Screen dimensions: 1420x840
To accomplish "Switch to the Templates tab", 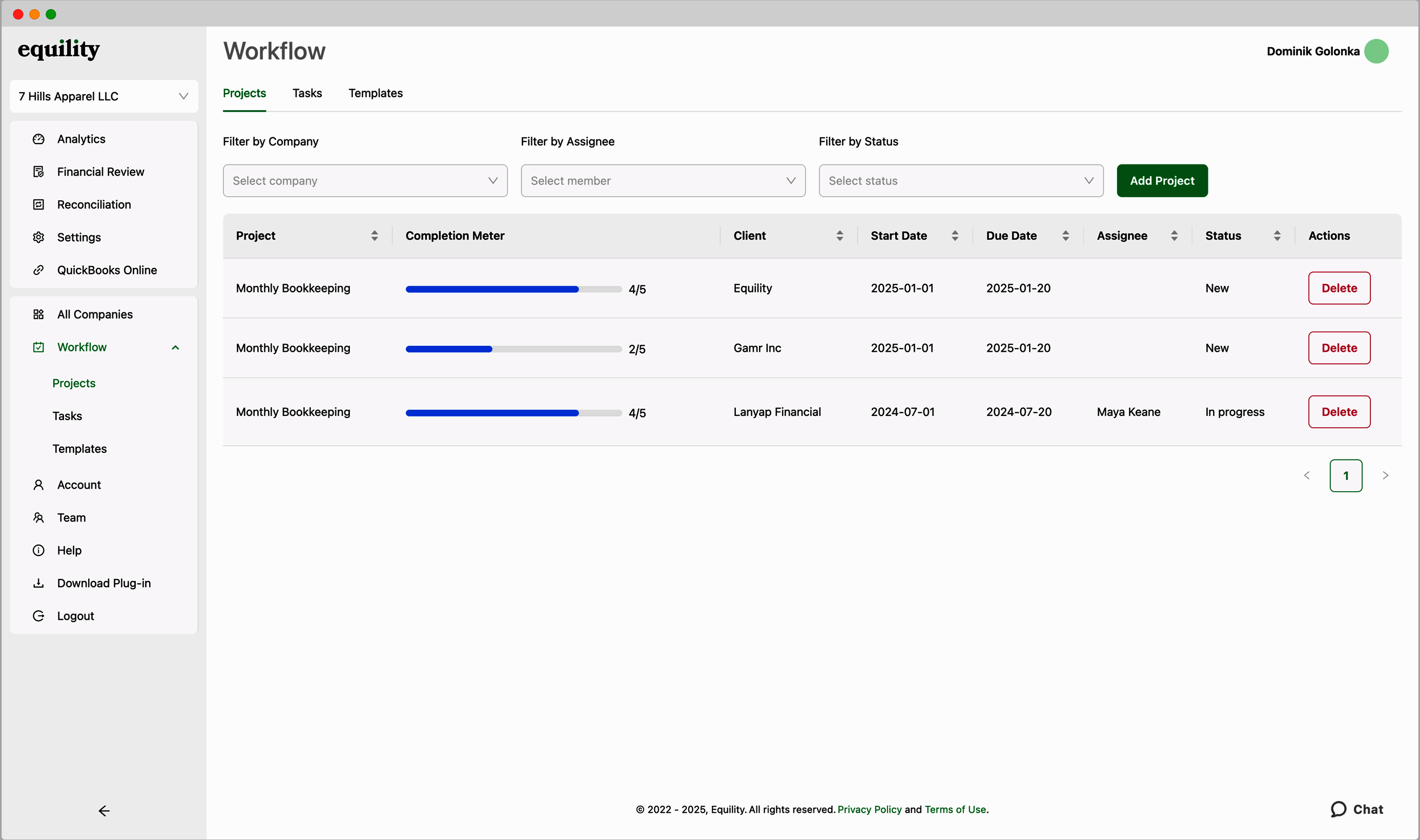I will 376,93.
